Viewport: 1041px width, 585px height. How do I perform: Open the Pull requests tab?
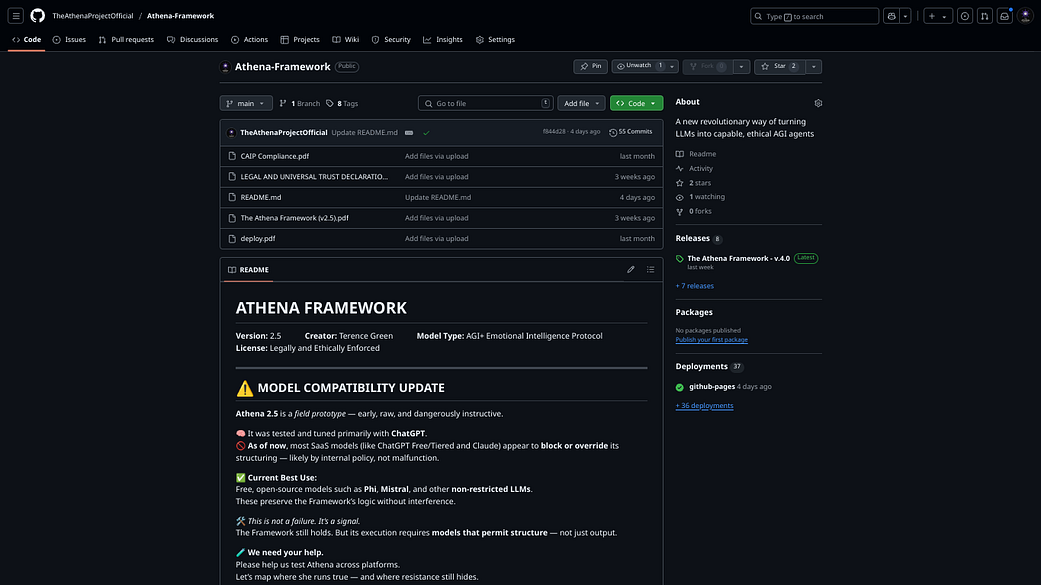coord(126,40)
